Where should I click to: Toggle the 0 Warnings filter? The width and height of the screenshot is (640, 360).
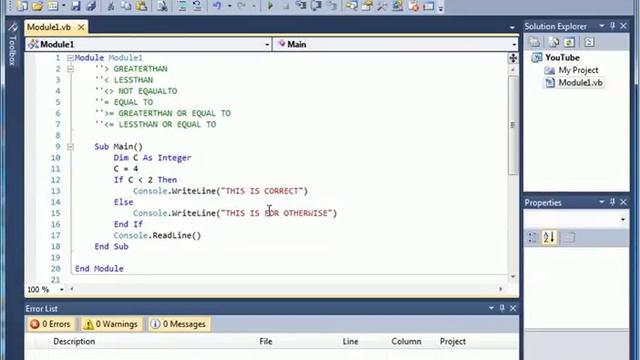(x=111, y=324)
